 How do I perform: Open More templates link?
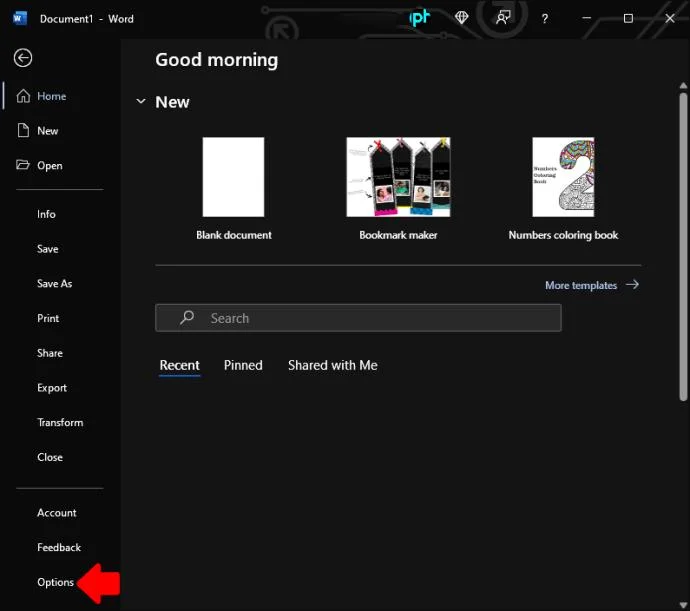[x=581, y=285]
